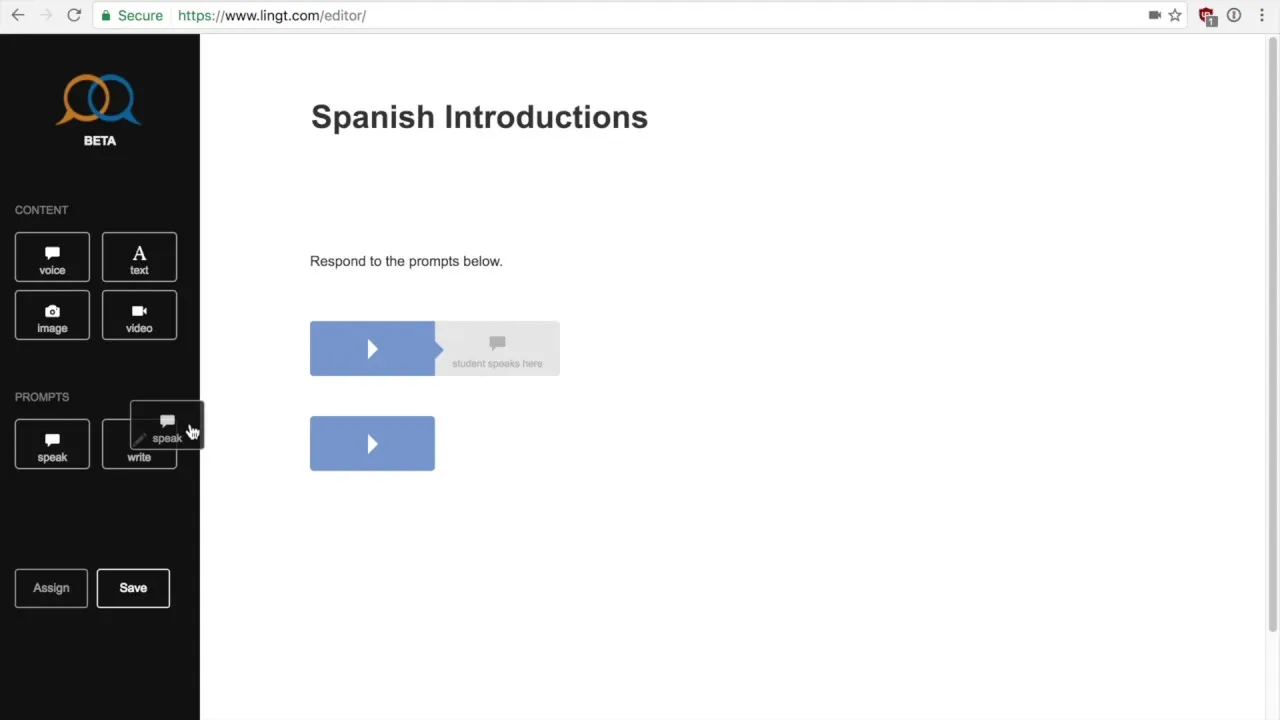
Task: Select the student speaks here placeholder
Action: tap(497, 349)
